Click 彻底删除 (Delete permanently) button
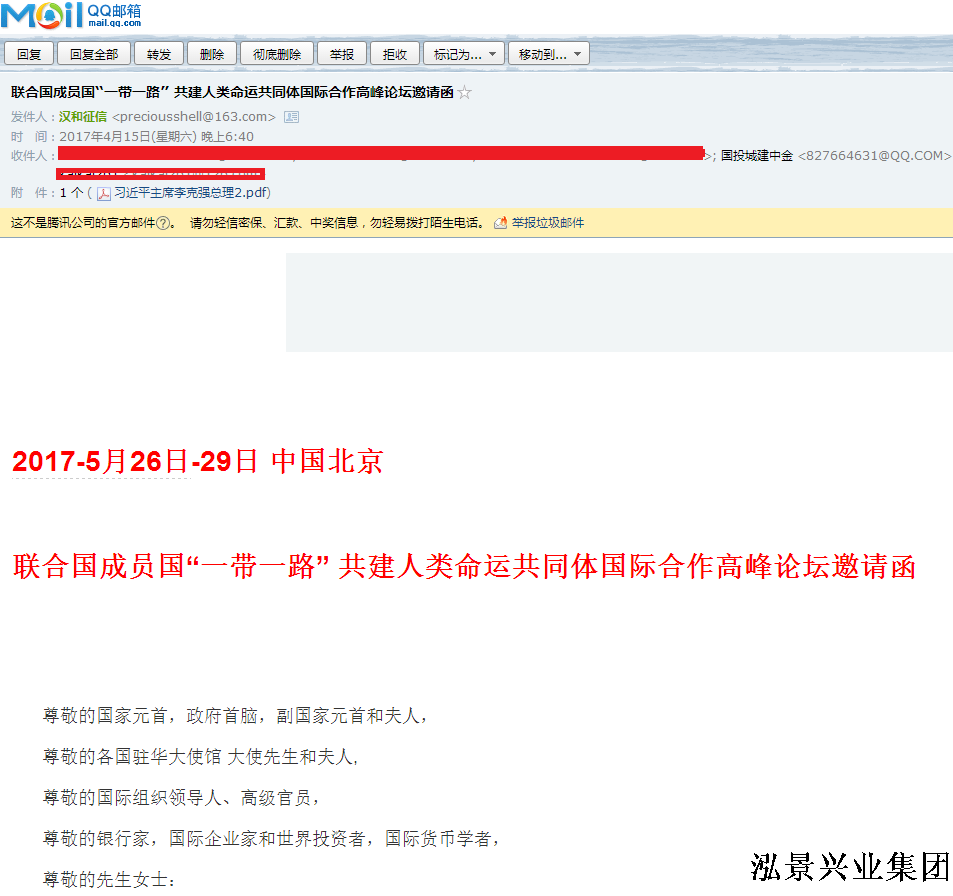 click(x=277, y=54)
